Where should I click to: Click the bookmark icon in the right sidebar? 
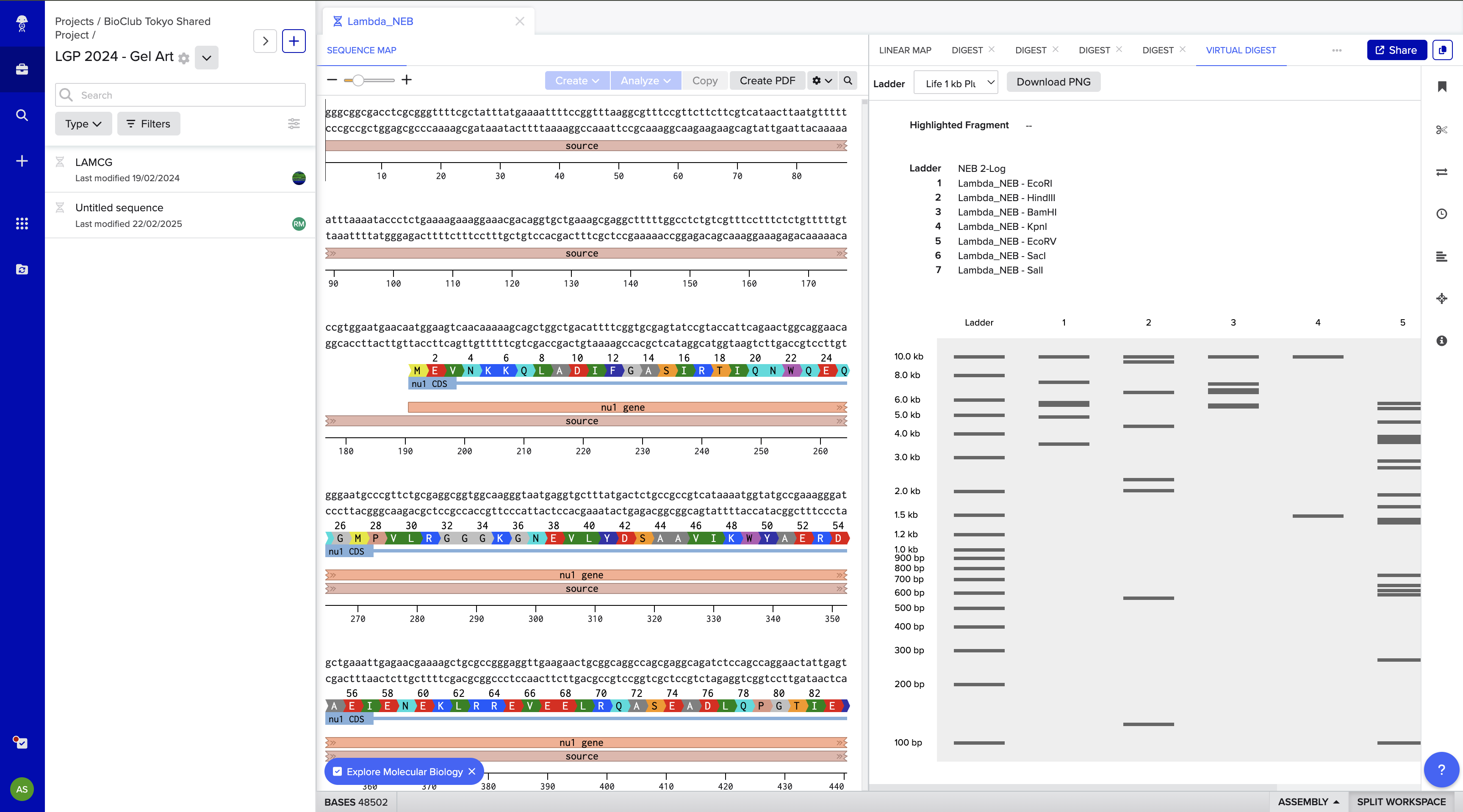(x=1441, y=86)
